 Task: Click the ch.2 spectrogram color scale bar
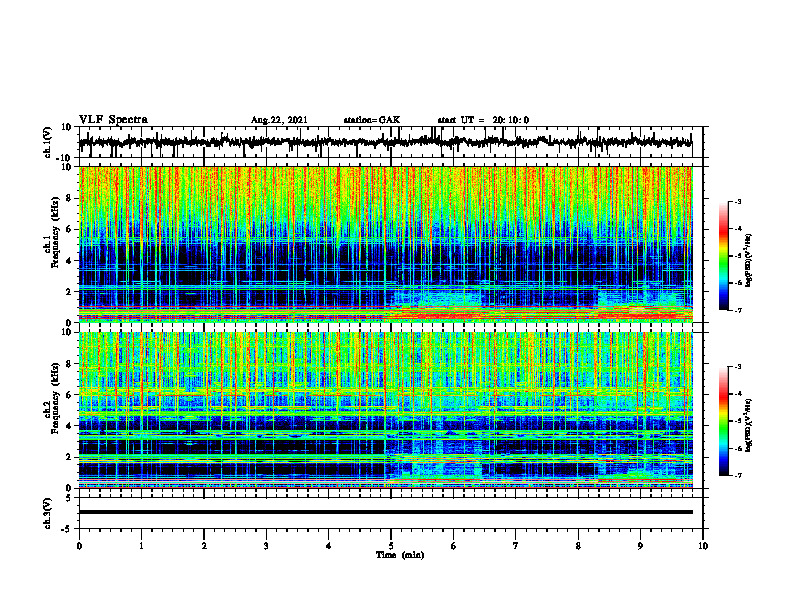pos(723,421)
